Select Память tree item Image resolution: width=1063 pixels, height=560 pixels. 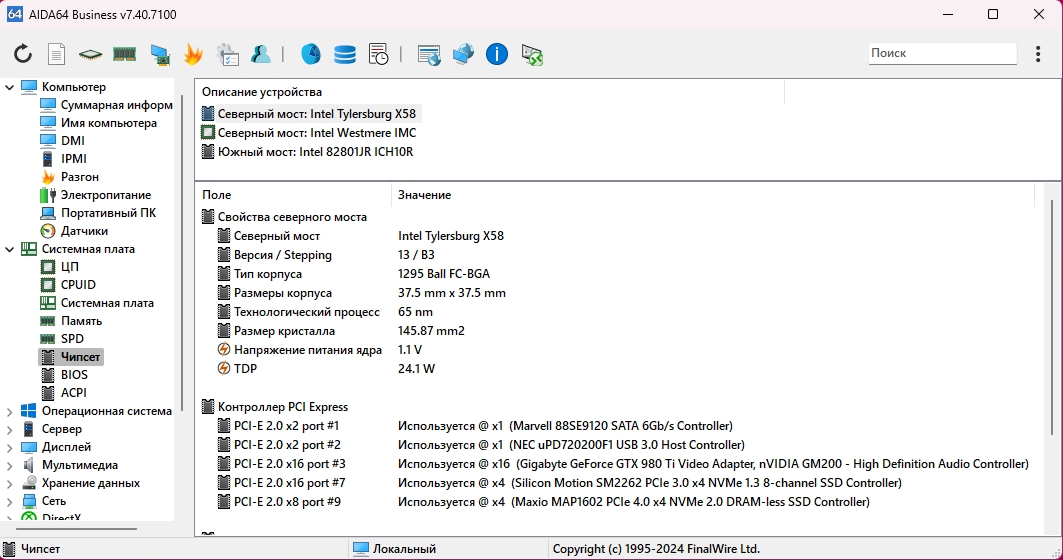click(71, 321)
